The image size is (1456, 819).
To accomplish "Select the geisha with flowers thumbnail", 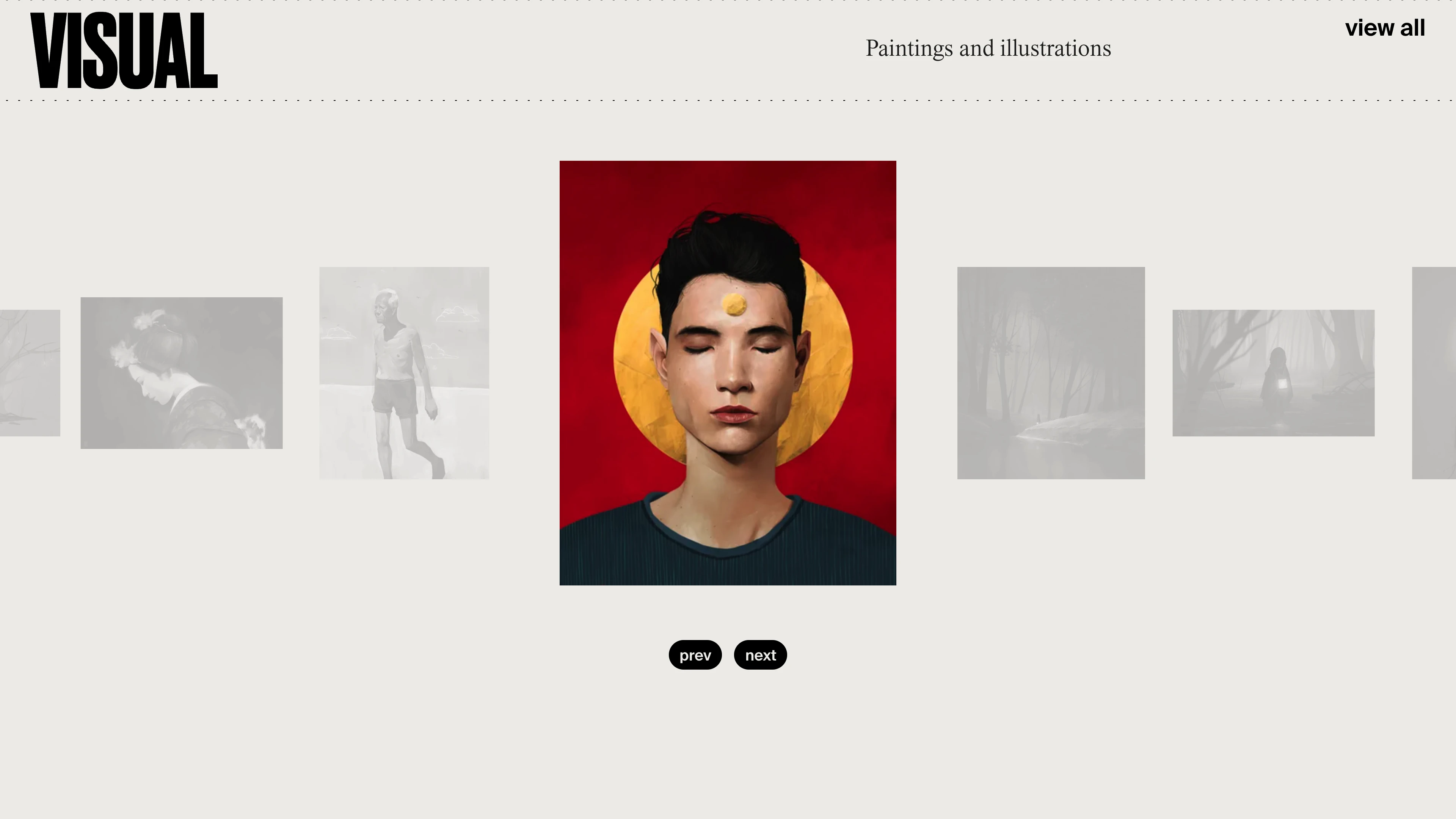I will pyautogui.click(x=182, y=373).
